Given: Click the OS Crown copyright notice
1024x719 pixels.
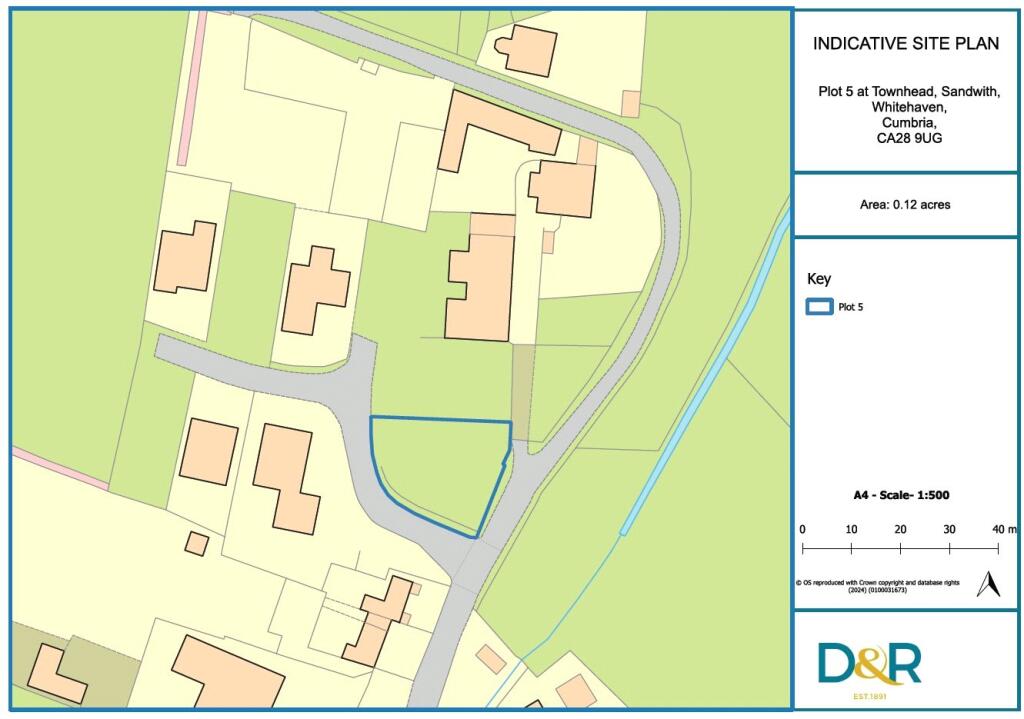Looking at the screenshot, I should point(877,586).
